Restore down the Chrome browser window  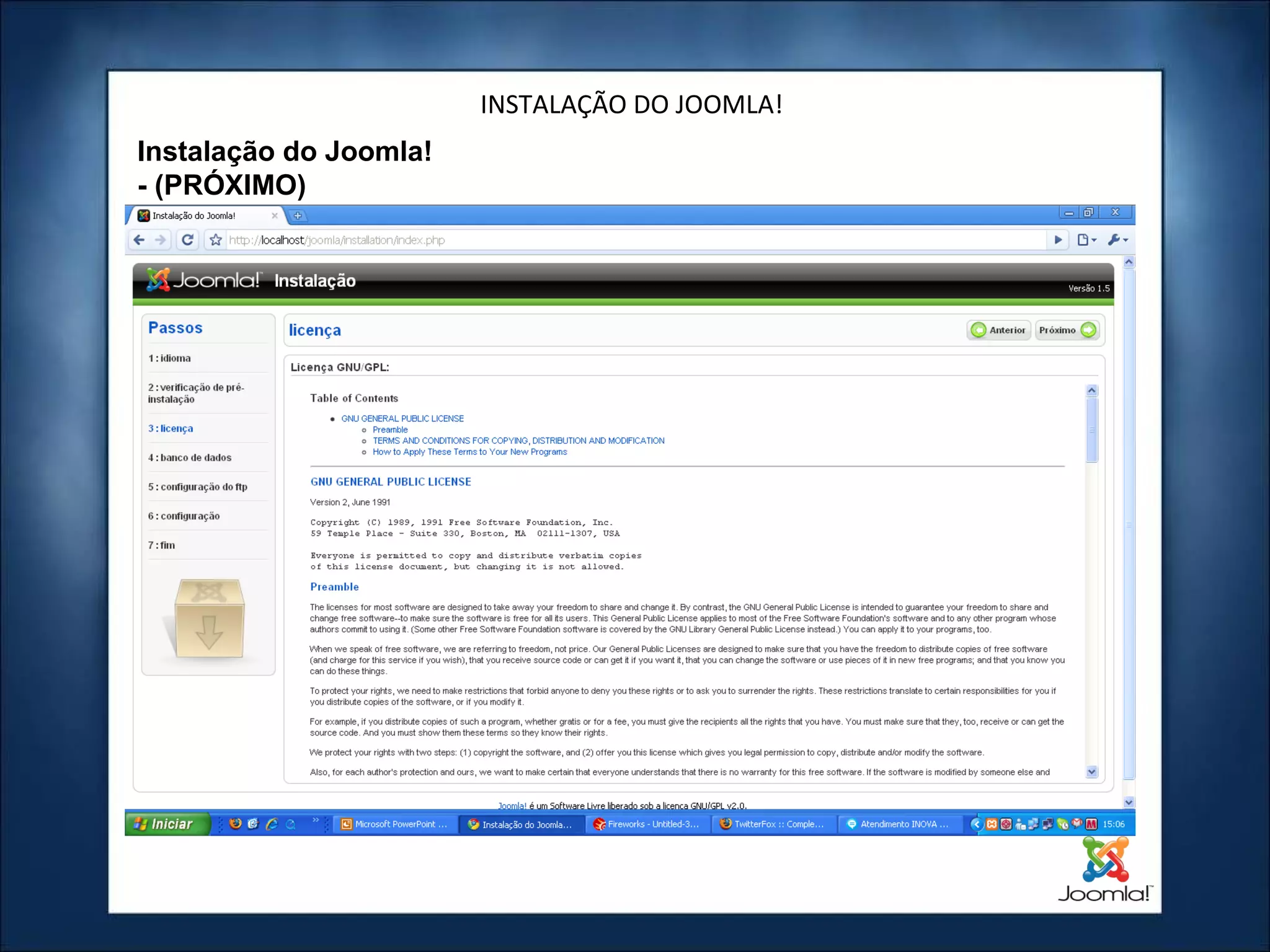(1088, 213)
